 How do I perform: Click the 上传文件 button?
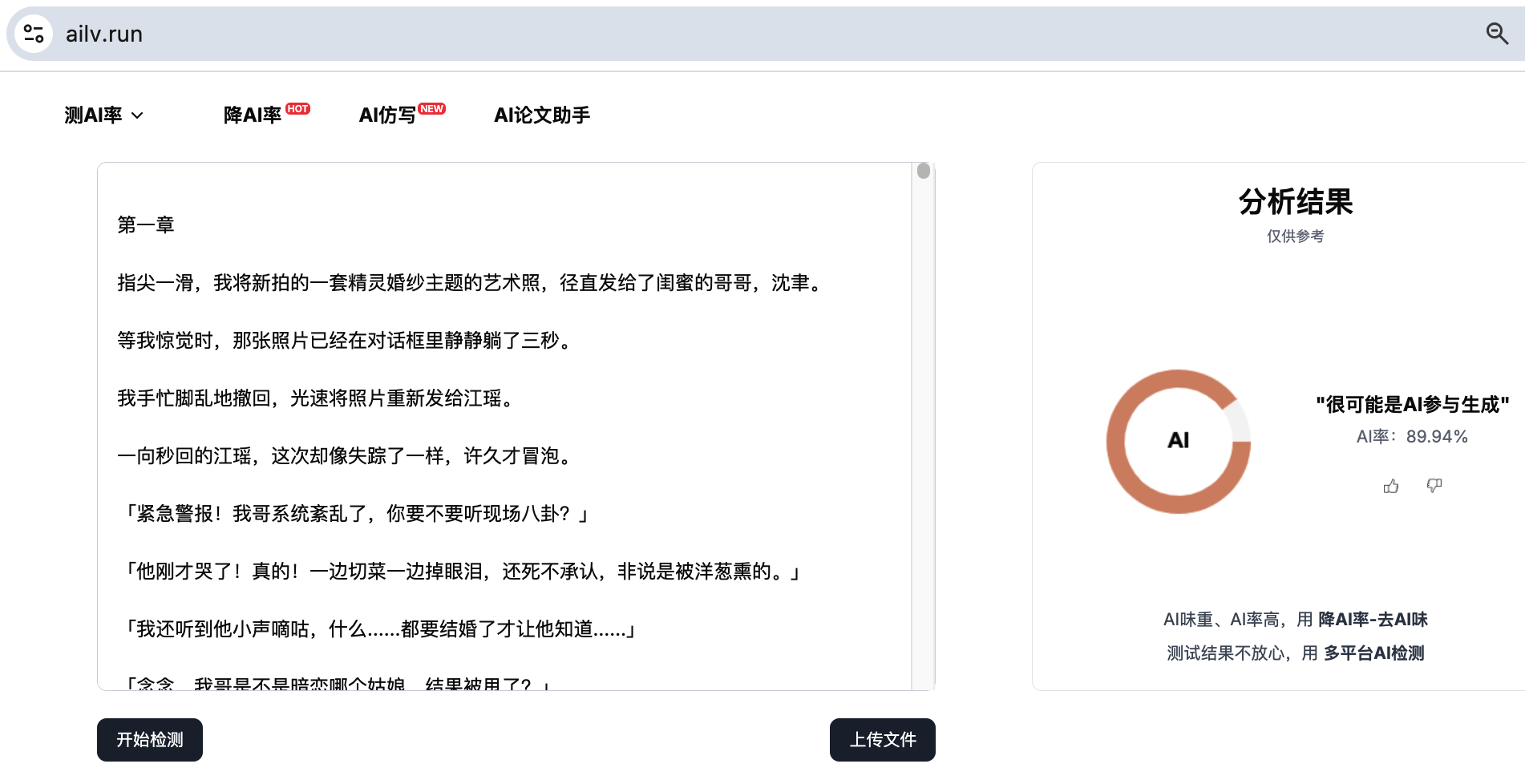[x=883, y=740]
